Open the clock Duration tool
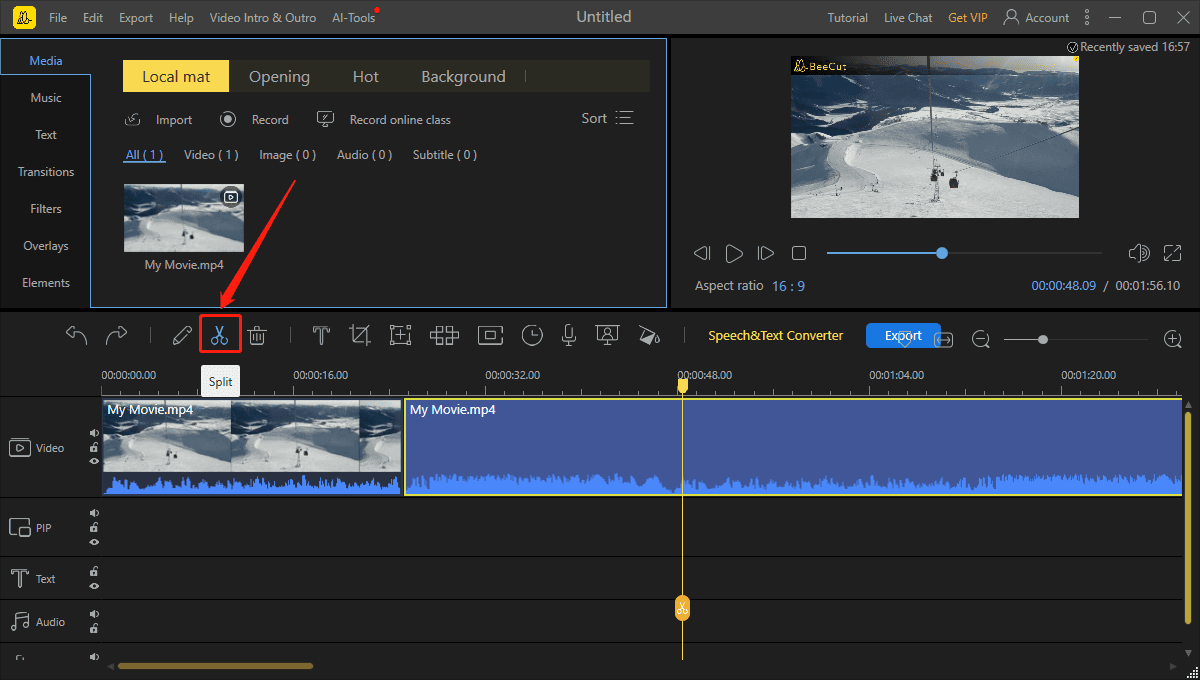 pos(532,336)
